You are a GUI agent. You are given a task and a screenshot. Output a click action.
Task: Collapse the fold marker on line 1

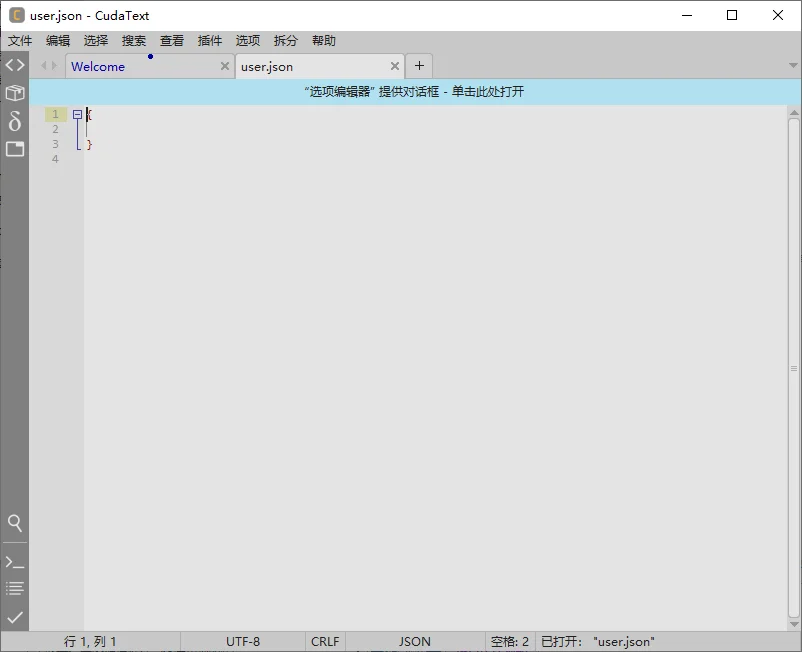click(77, 115)
